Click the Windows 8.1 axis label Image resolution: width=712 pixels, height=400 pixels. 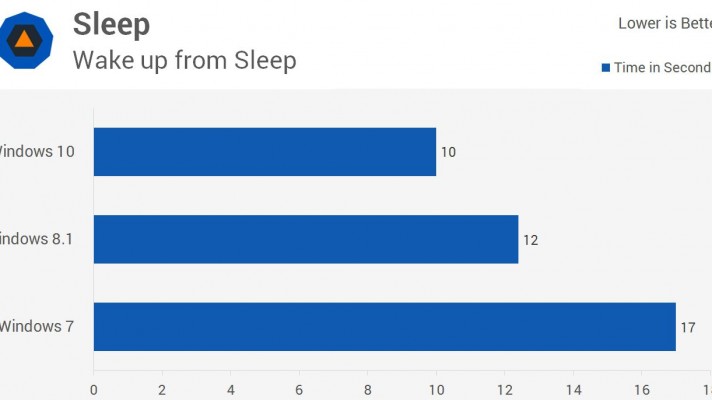coord(36,239)
